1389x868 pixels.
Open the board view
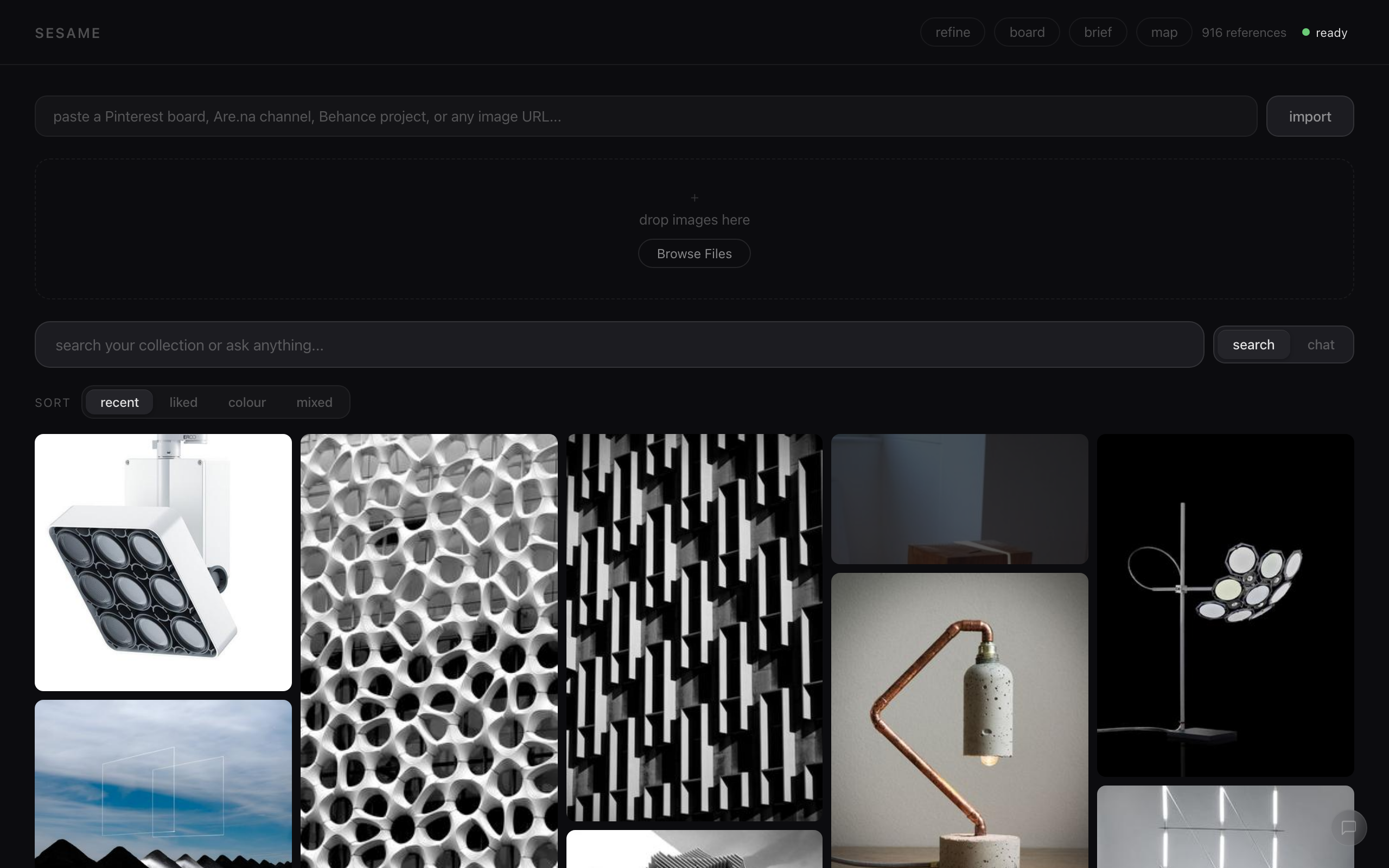[x=1027, y=32]
